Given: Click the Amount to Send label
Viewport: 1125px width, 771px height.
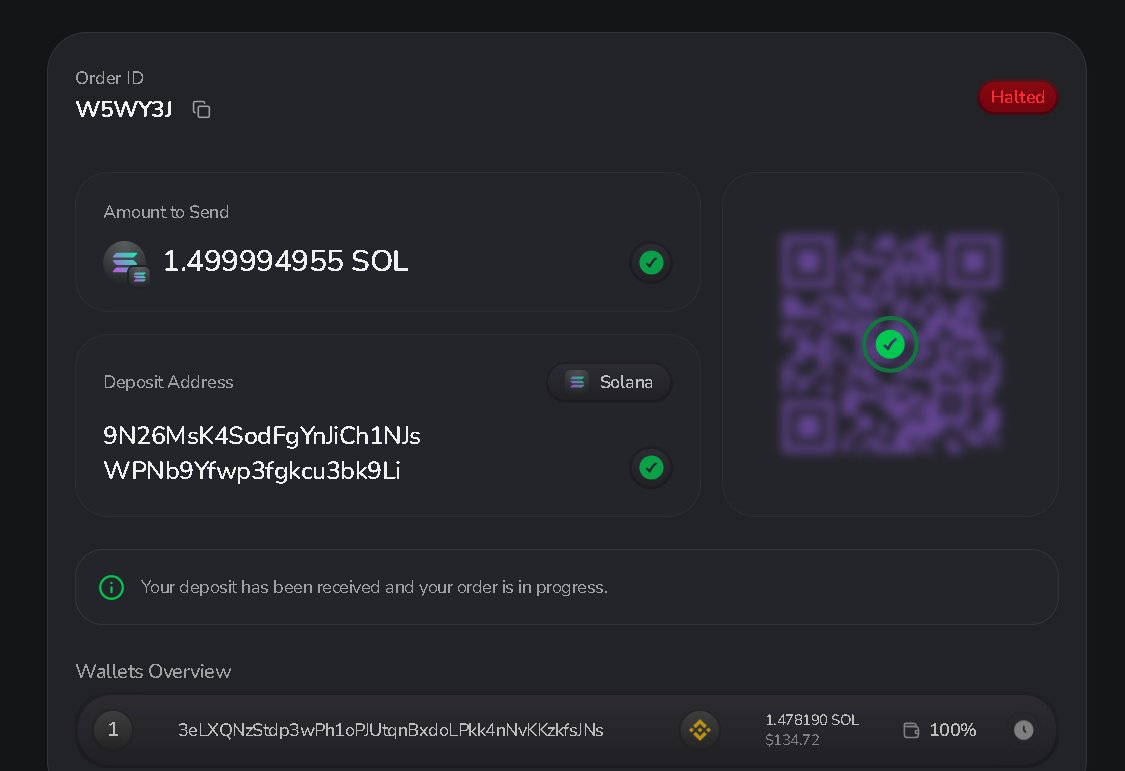Looking at the screenshot, I should pyautogui.click(x=166, y=212).
